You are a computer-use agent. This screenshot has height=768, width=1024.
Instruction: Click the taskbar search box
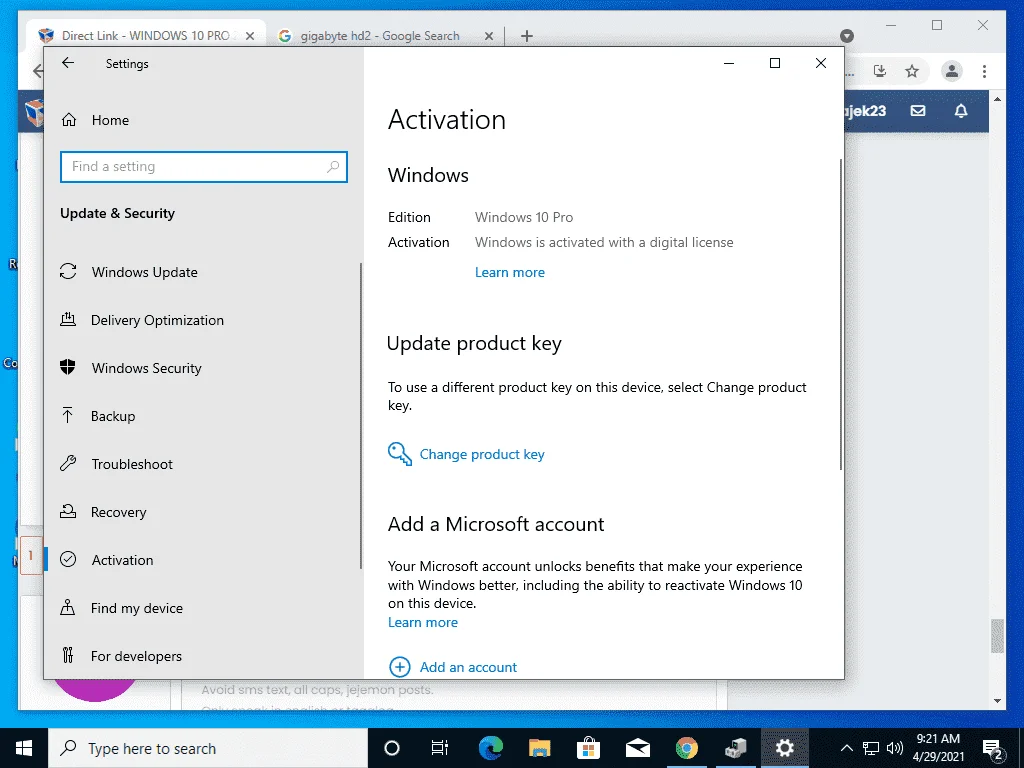pos(208,748)
